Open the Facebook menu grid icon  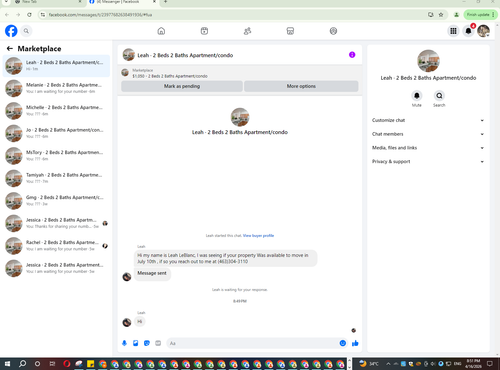[x=453, y=31]
